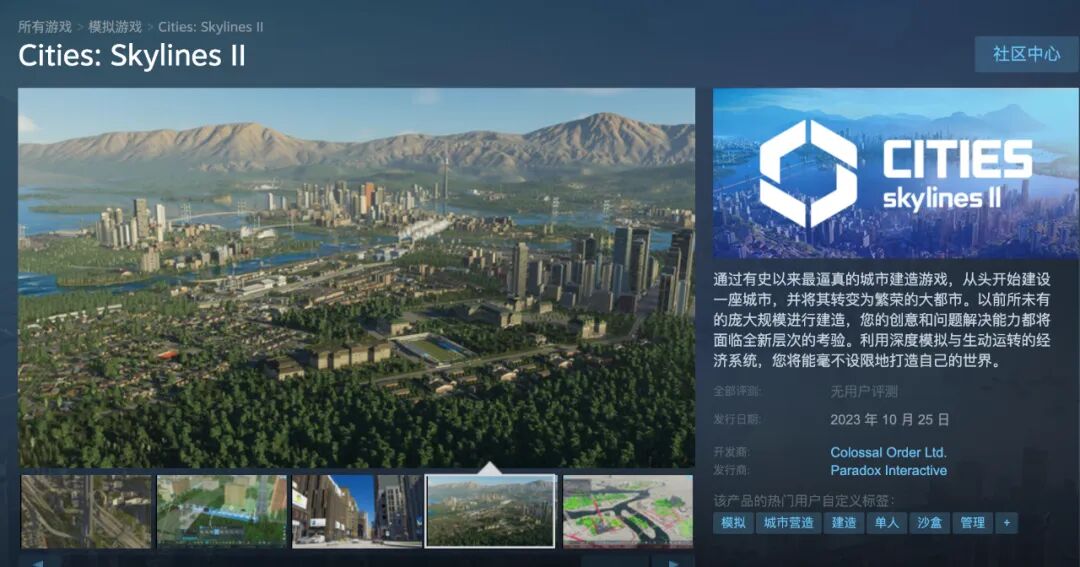
Task: Click the Cities: Skylines II breadcrumb
Action: (211, 27)
